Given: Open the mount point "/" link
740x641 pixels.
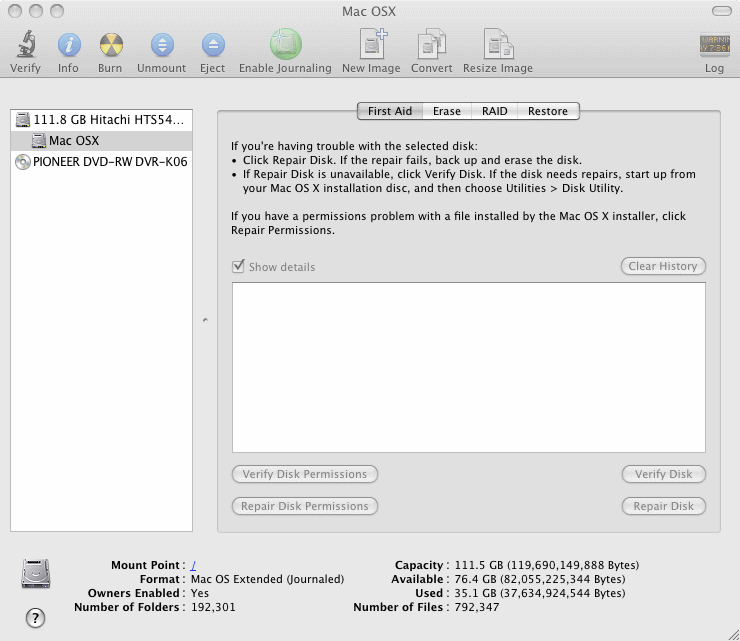Looking at the screenshot, I should [x=193, y=565].
